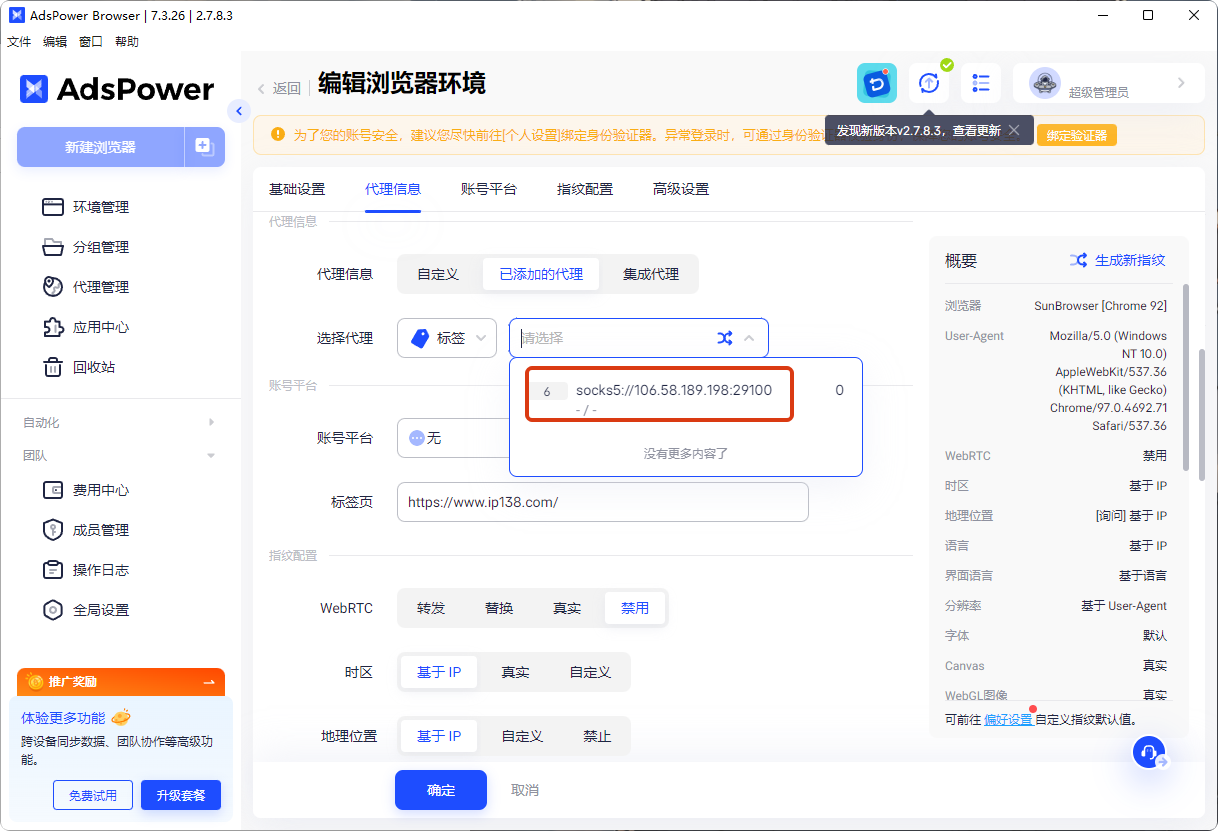Open 应用中心 puzzle icon
Image resolution: width=1218 pixels, height=831 pixels.
click(x=53, y=327)
